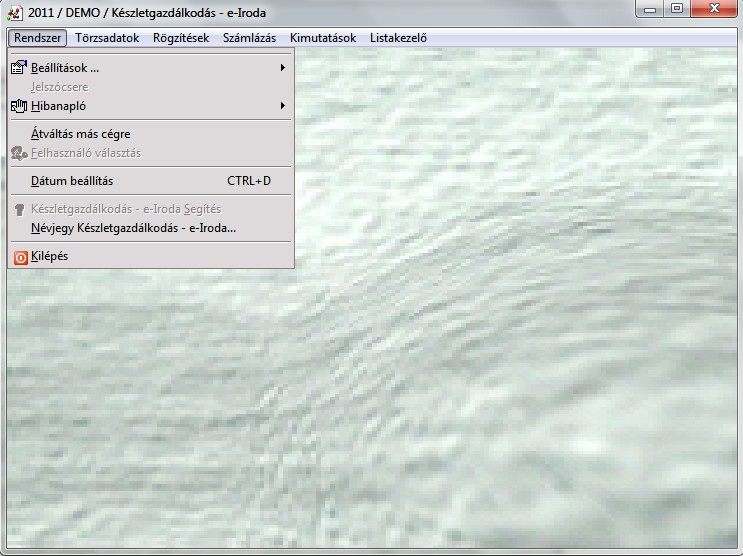743x556 pixels.
Task: Click the Beállítások settings icon
Action: (19, 68)
